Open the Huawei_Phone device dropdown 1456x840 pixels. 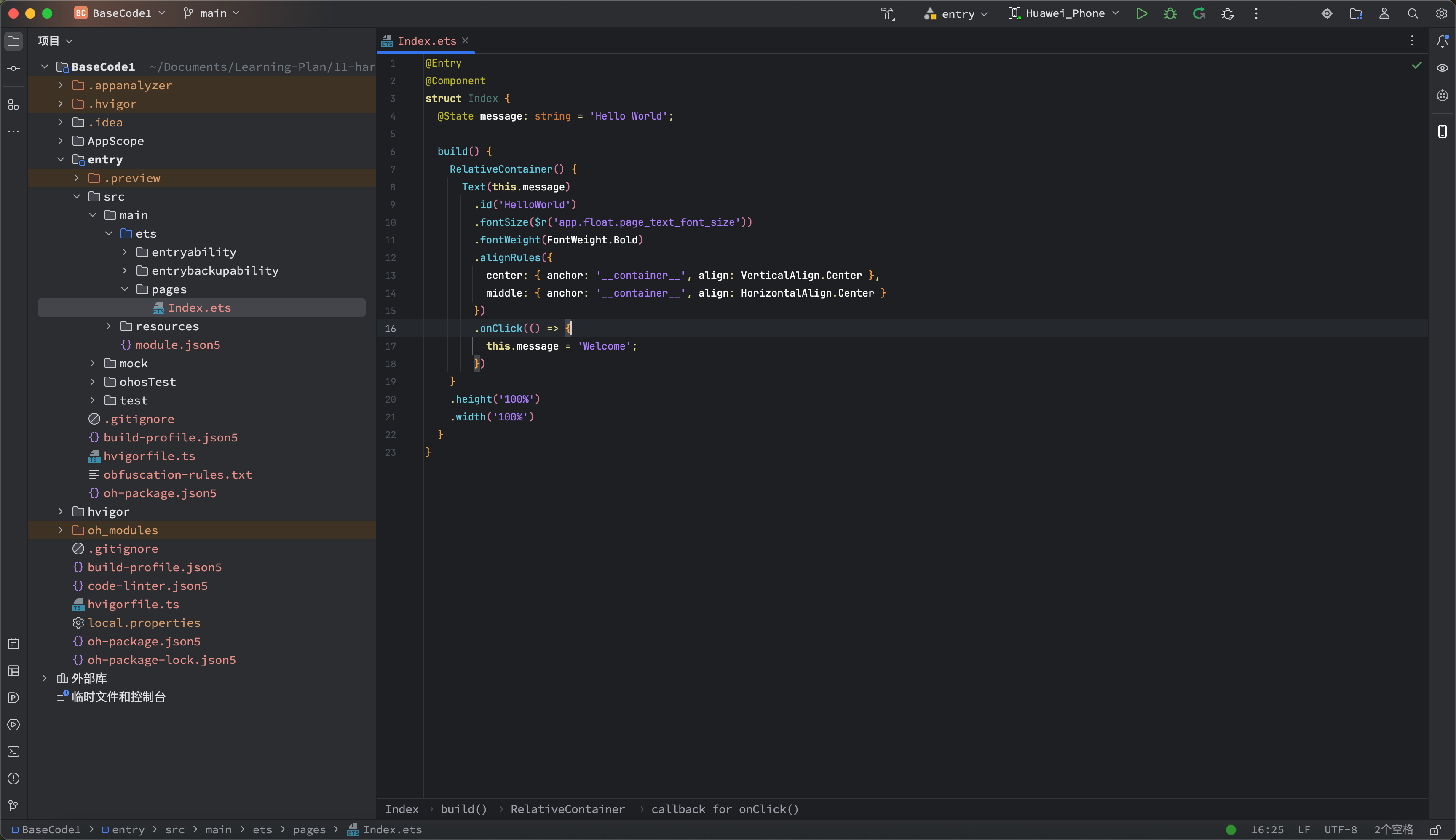coord(1064,13)
